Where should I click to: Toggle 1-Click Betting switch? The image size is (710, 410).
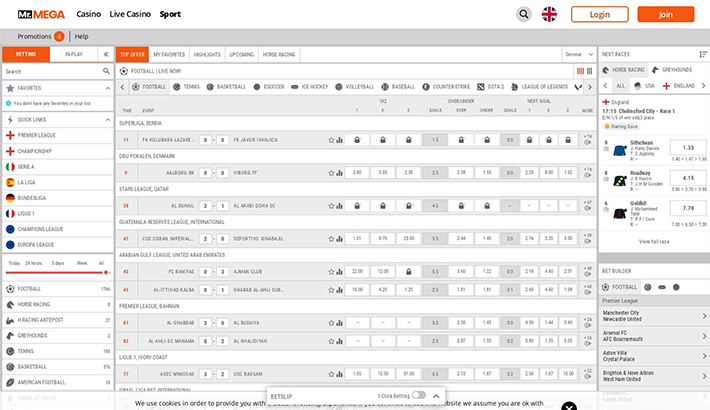(419, 395)
